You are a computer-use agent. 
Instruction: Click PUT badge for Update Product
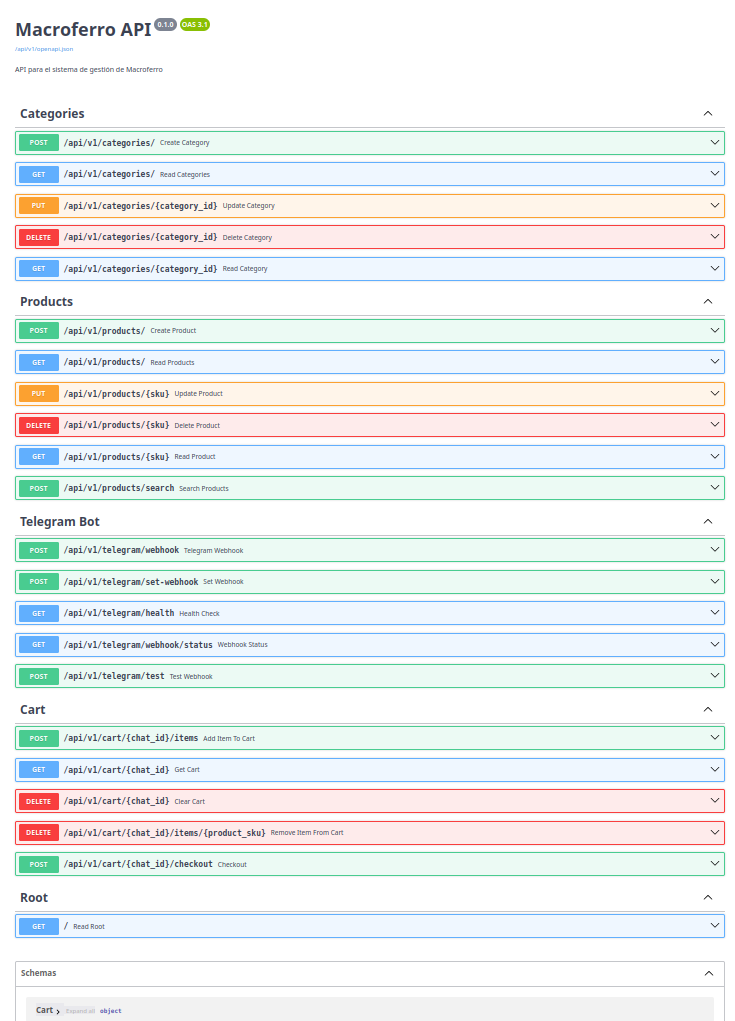[39, 394]
